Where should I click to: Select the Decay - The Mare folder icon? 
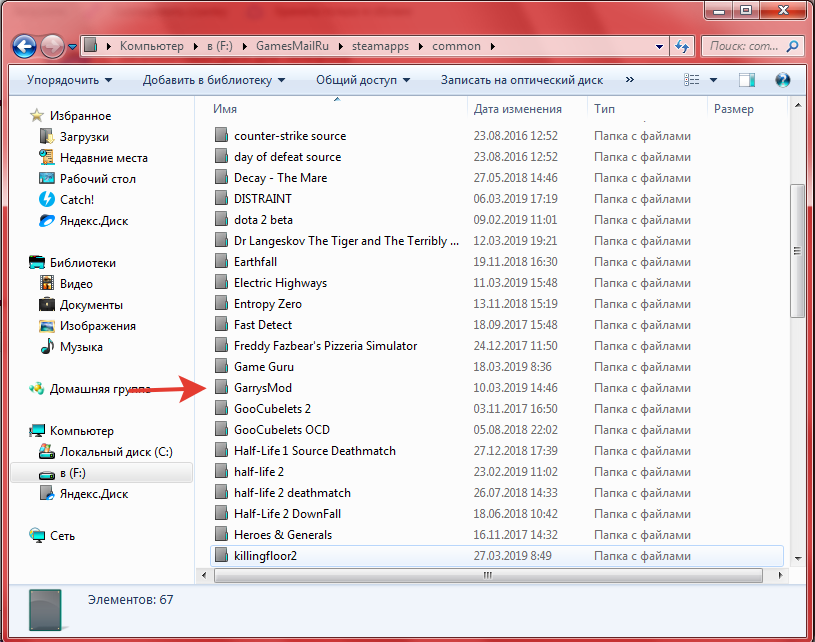[x=221, y=177]
